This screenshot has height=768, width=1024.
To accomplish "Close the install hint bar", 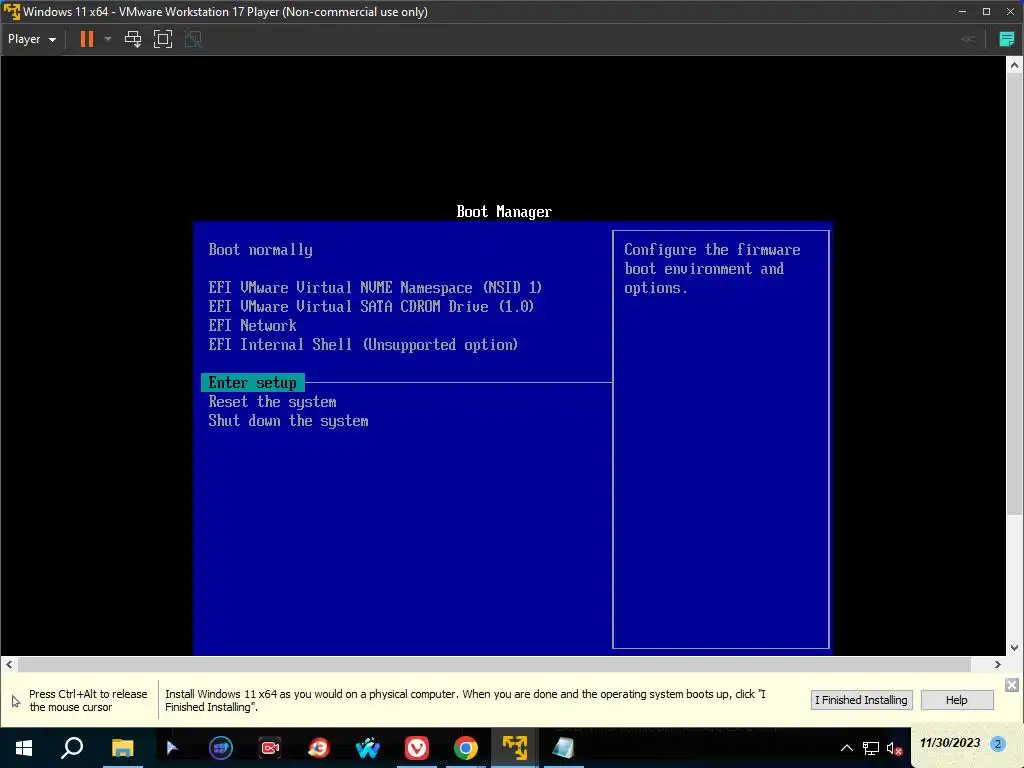I will [1012, 684].
